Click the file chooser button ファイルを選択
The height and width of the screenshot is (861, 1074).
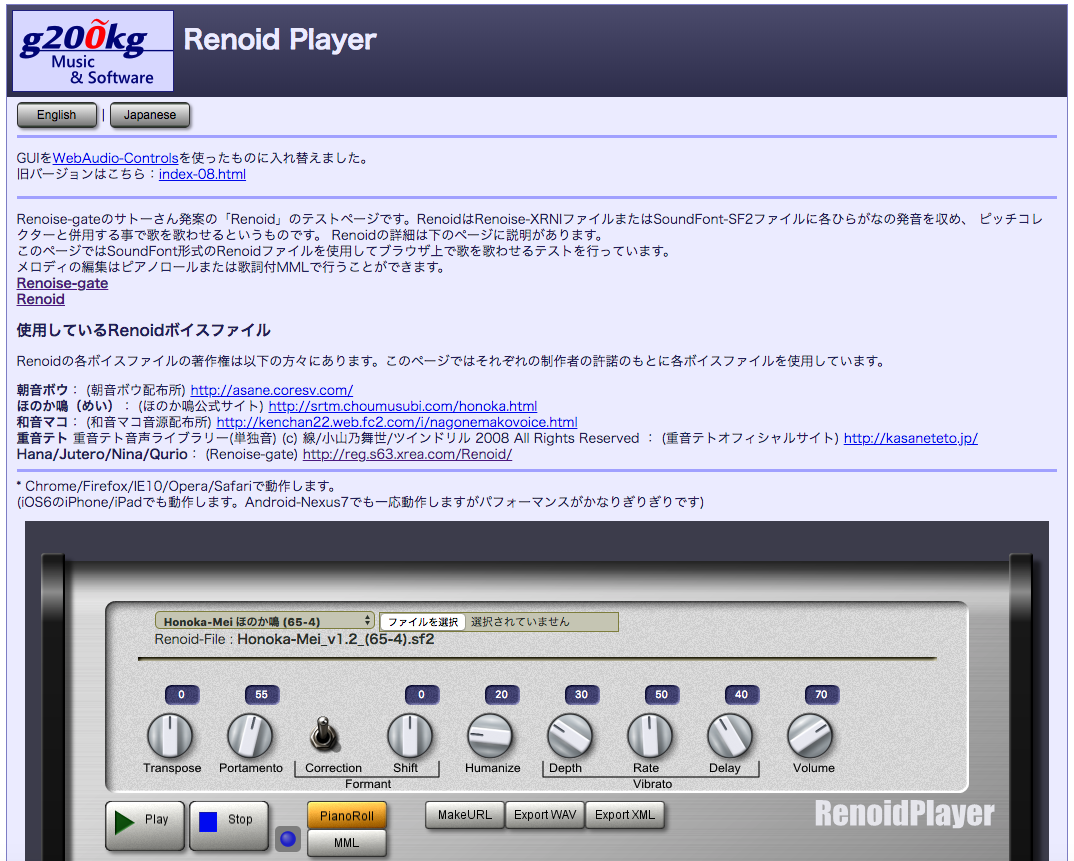point(423,622)
